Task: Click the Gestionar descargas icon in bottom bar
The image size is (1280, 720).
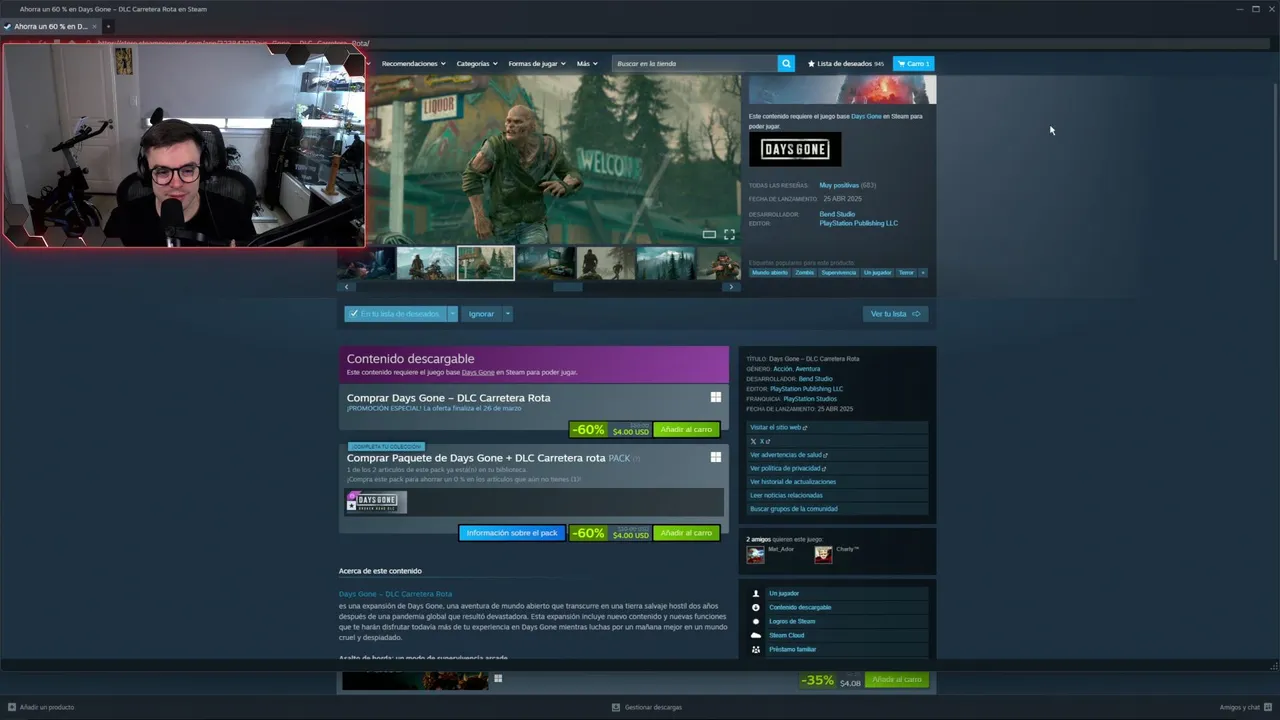Action: (x=616, y=707)
